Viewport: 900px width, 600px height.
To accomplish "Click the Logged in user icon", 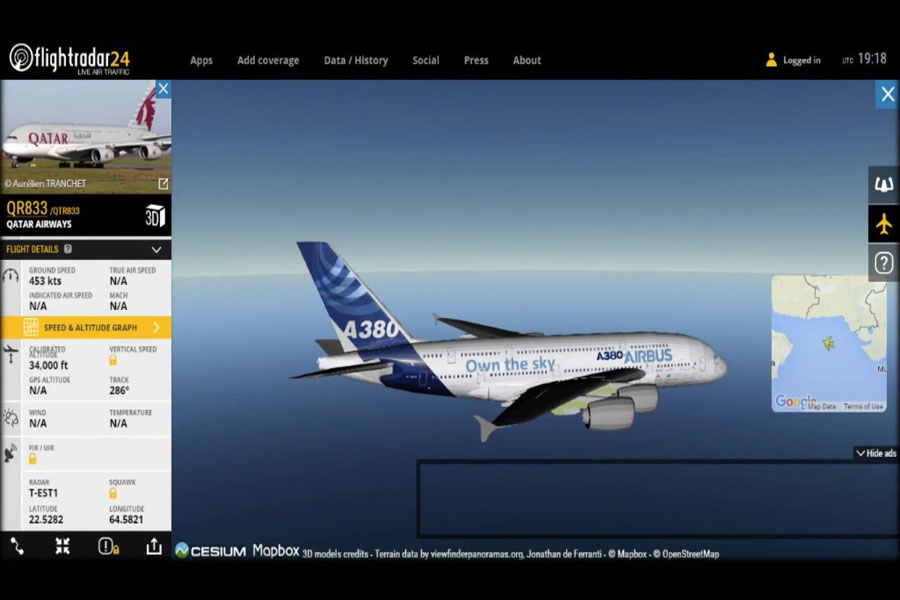I will pos(771,60).
